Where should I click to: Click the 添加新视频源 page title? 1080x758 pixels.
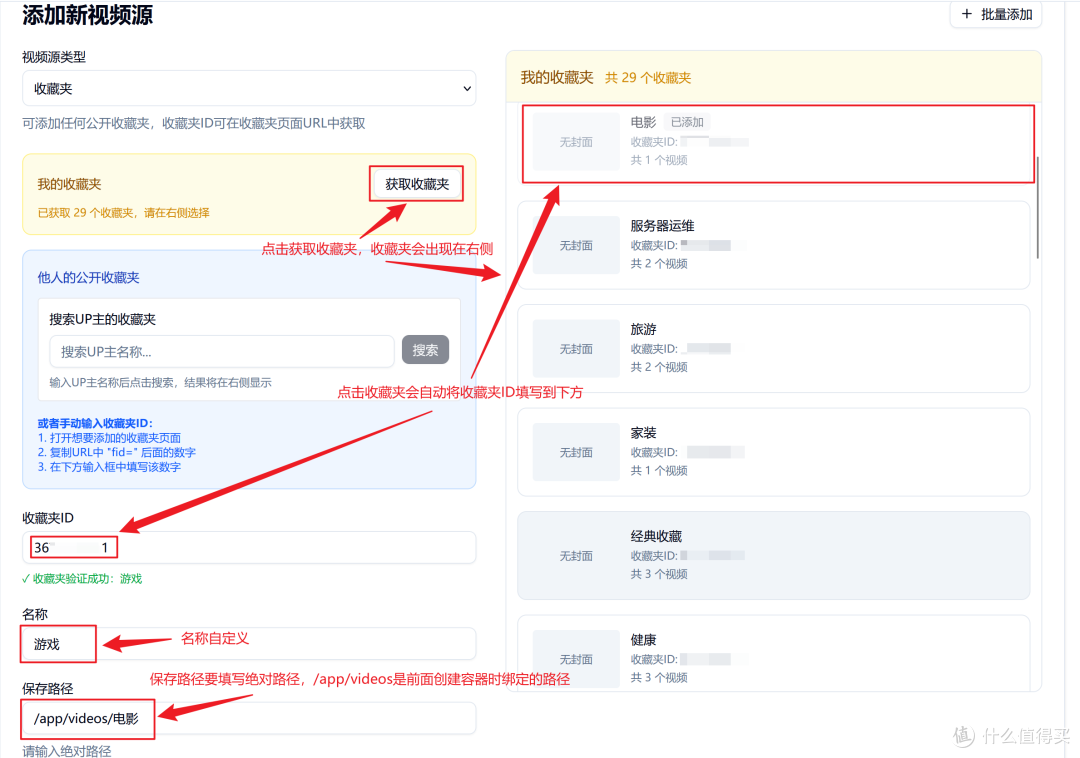click(x=87, y=14)
